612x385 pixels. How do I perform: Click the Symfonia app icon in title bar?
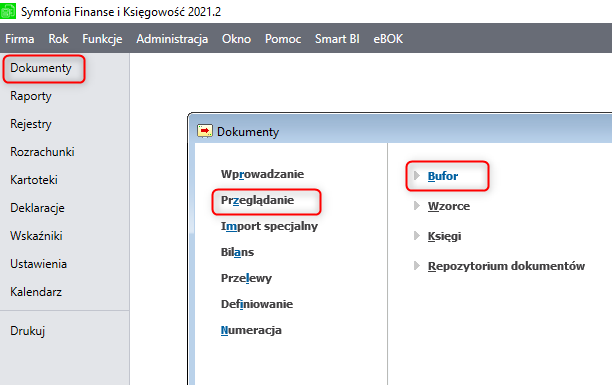[8, 11]
